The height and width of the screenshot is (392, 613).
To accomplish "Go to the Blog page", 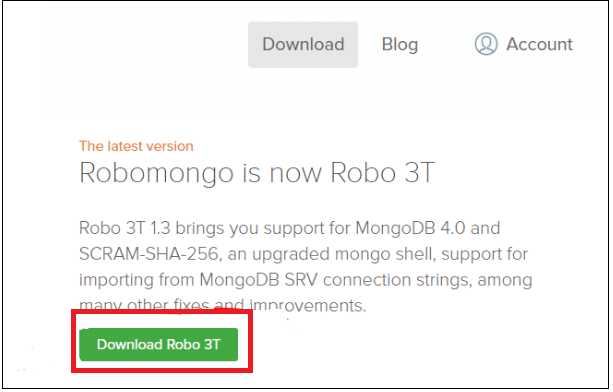I will 400,45.
